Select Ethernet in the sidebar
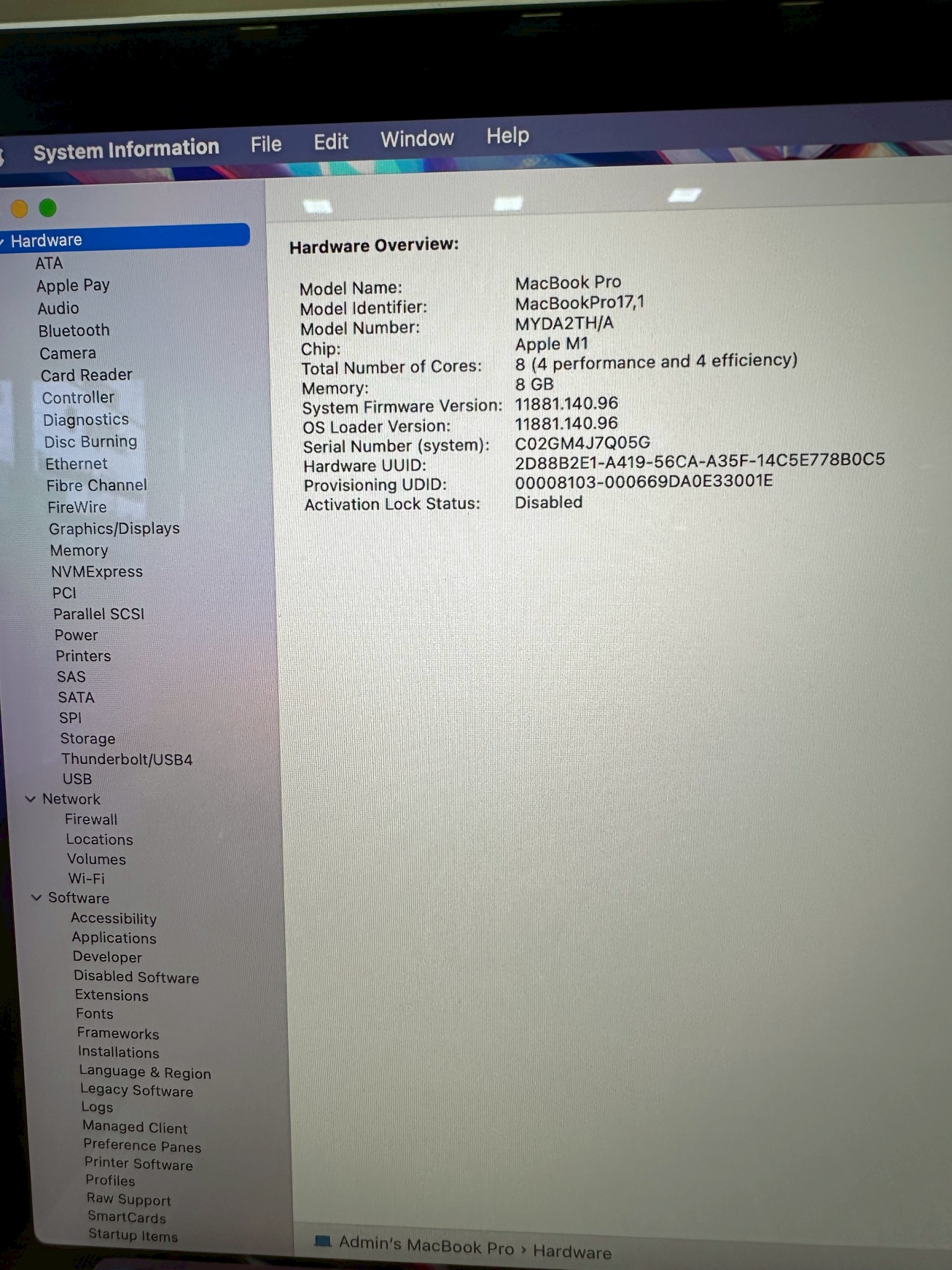The width and height of the screenshot is (952, 1270). tap(76, 464)
